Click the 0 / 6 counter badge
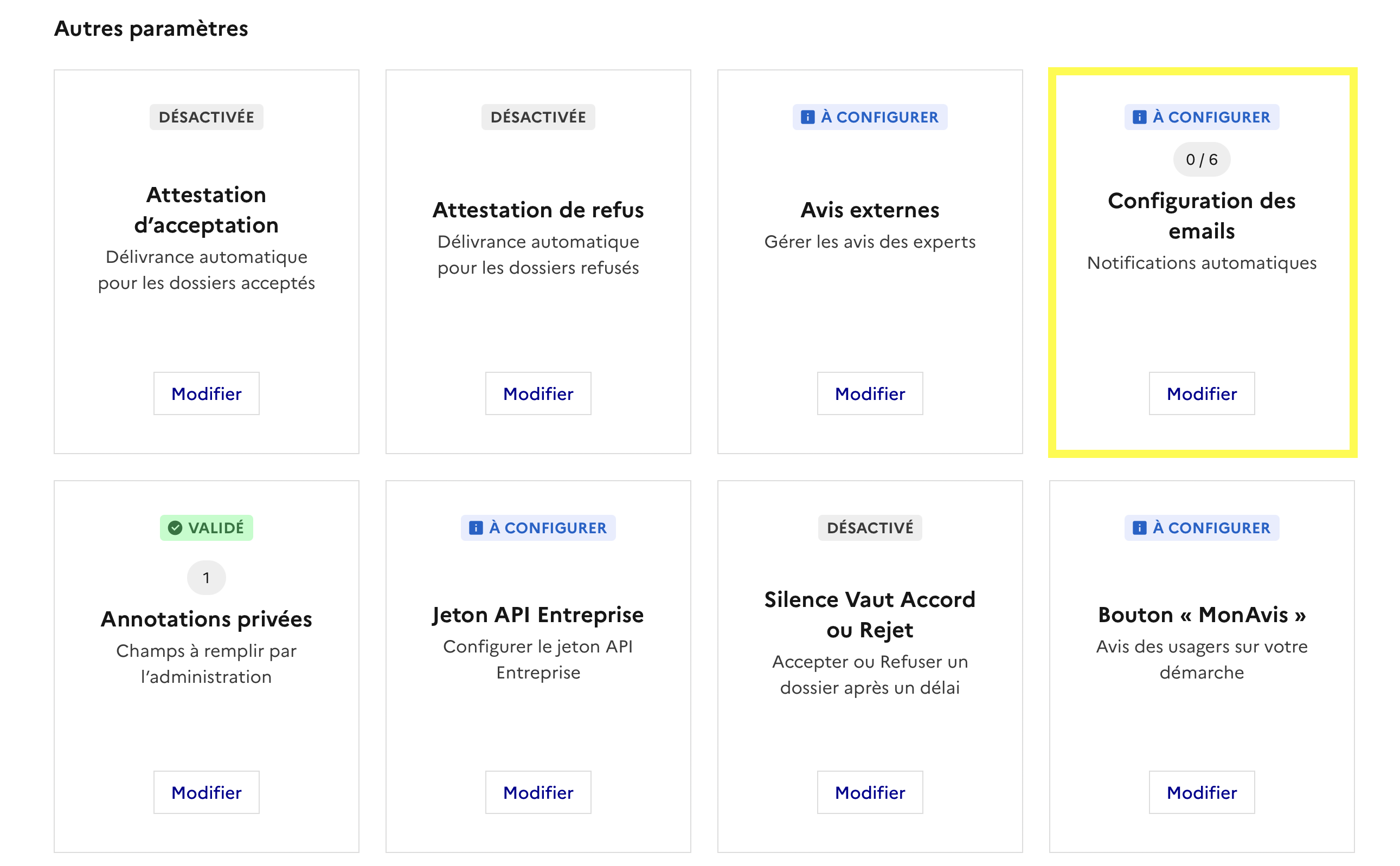 [1201, 160]
